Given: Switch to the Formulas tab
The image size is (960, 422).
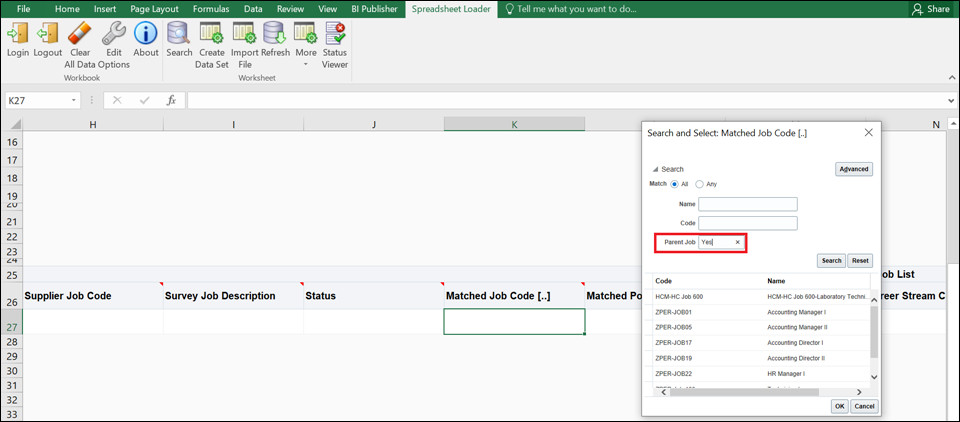Looking at the screenshot, I should coord(211,9).
